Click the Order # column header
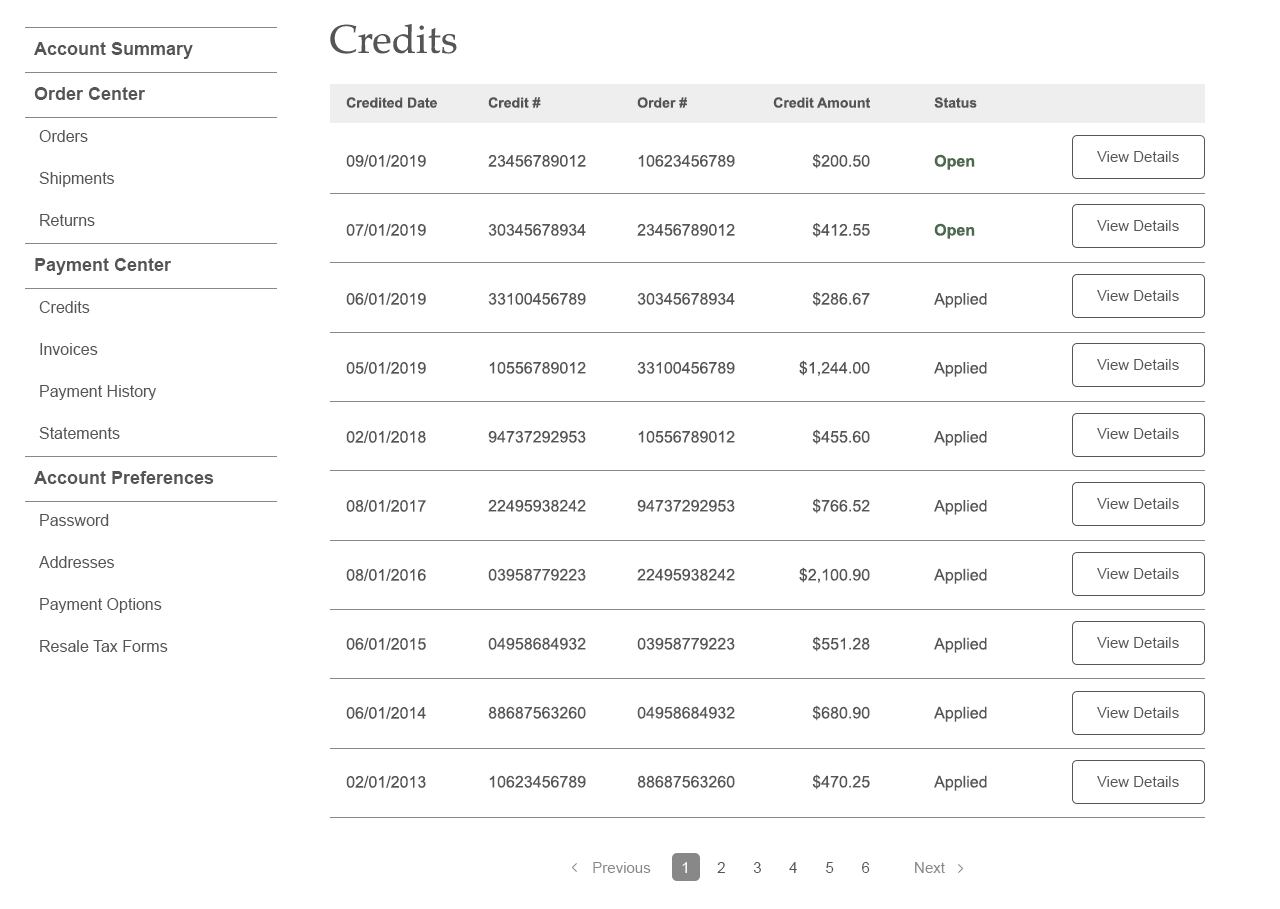Screen dimensions: 1280x909 click(662, 103)
